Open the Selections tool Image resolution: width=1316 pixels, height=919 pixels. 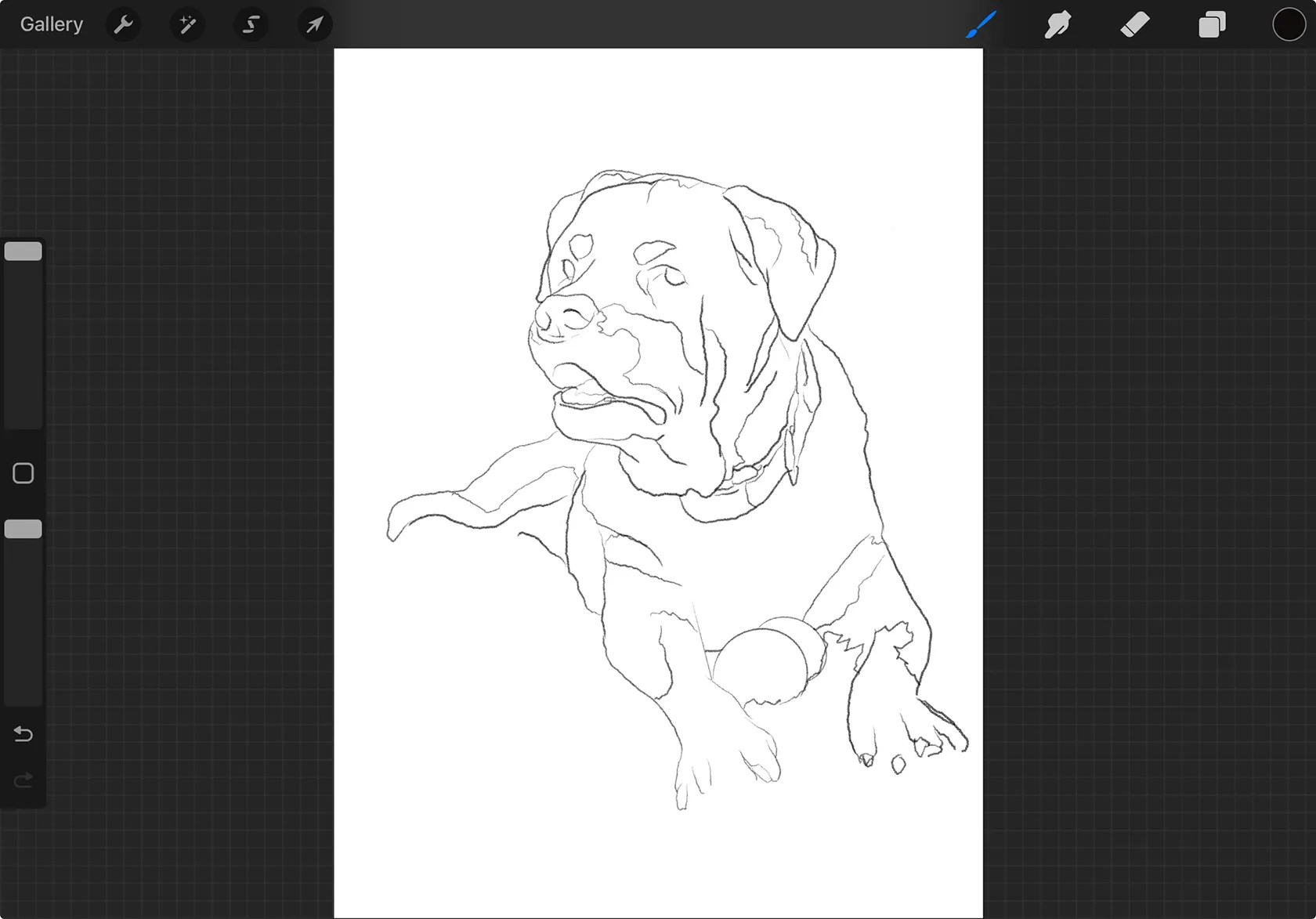point(251,24)
